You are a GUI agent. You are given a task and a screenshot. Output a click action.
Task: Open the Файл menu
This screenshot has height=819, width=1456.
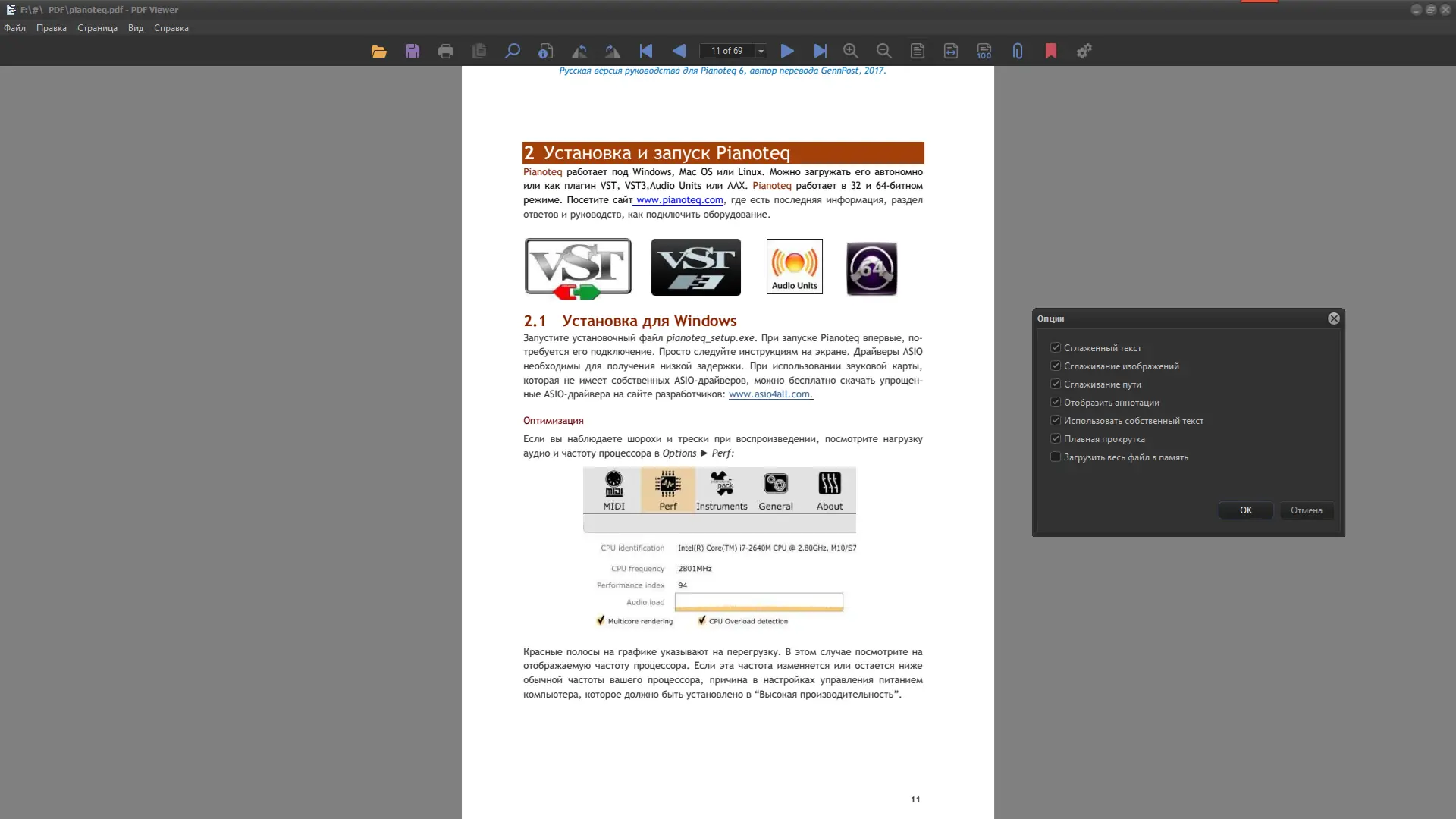[x=14, y=28]
